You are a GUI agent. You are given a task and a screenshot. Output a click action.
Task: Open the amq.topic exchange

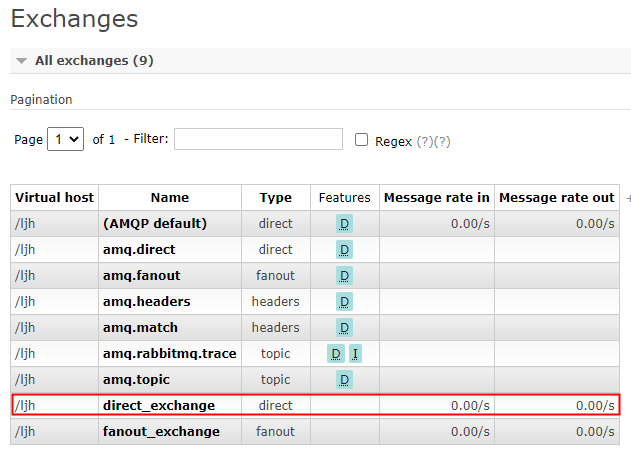(136, 379)
